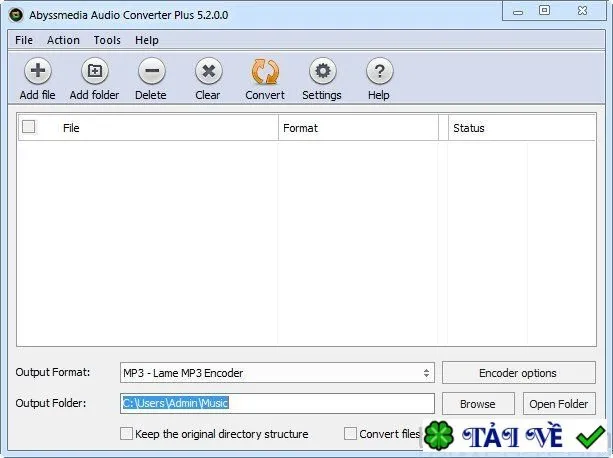Minimize the Audio Converter window

518,12
